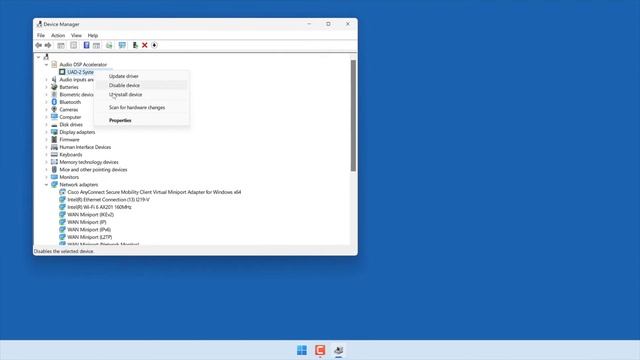Click the green update driver toolbar icon
This screenshot has height=360, width=640.
[x=135, y=45]
